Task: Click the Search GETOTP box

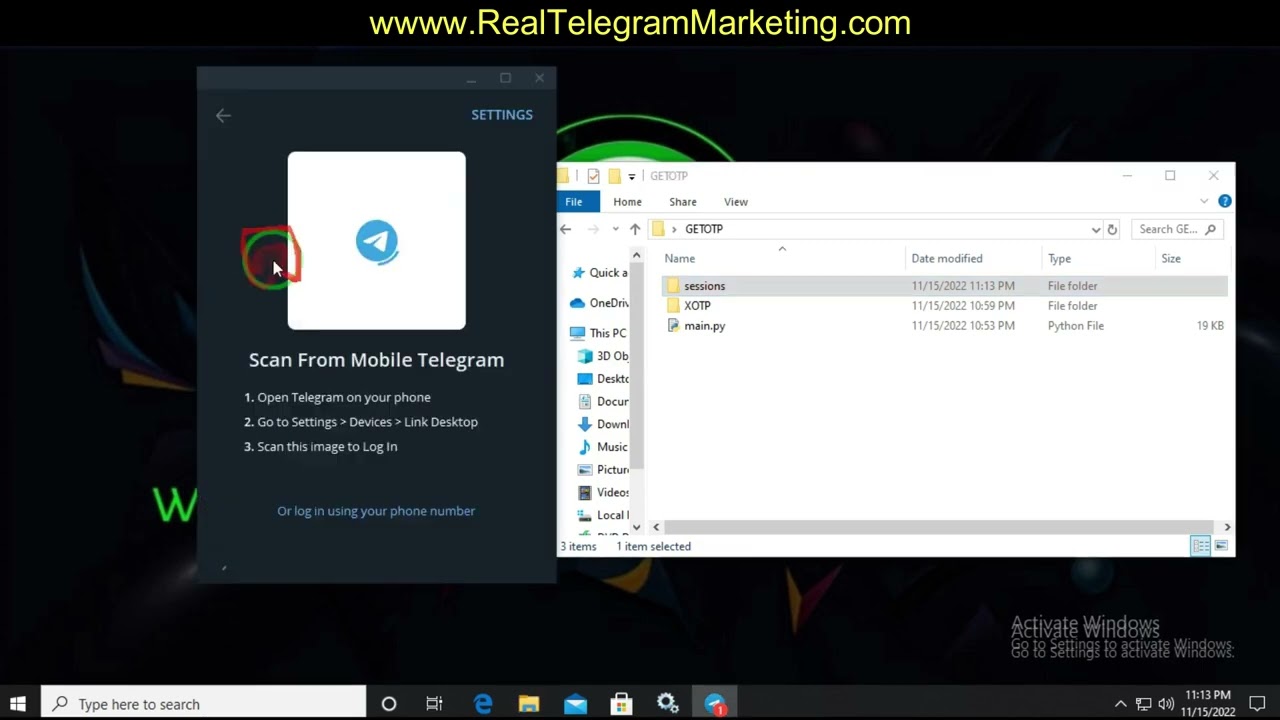Action: coord(1178,229)
